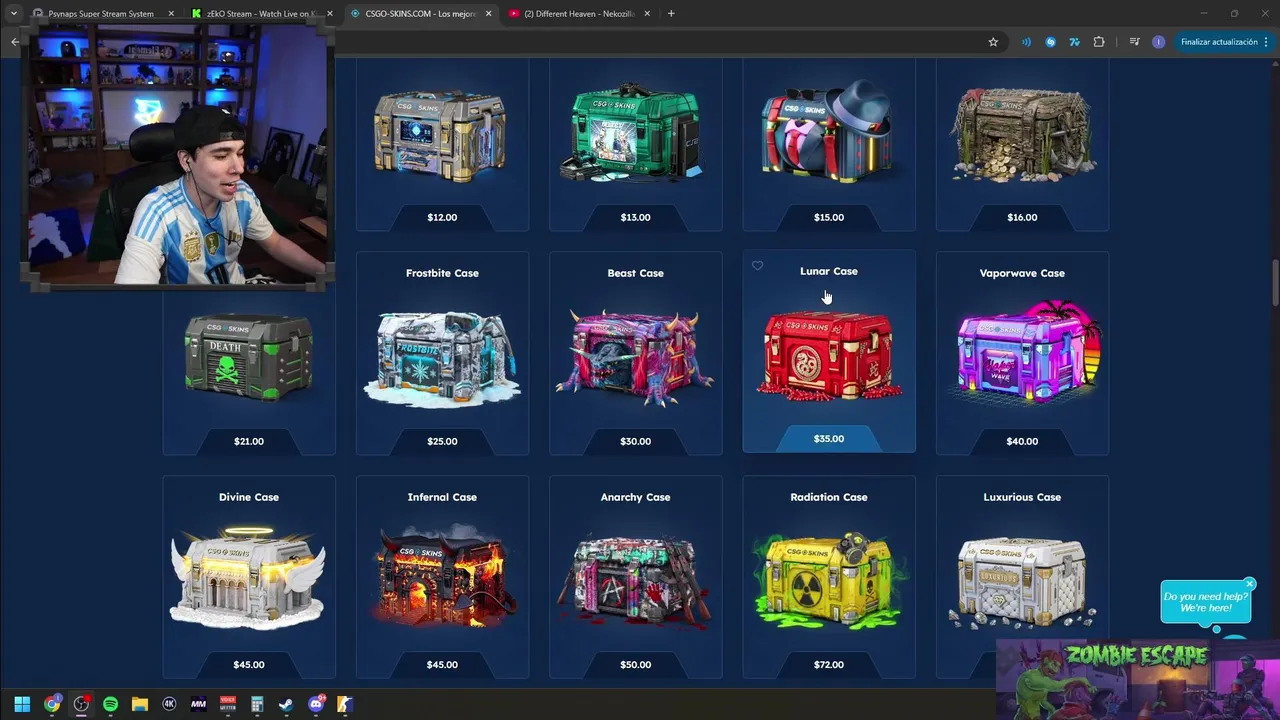Click the $72.00 Radiation Case price
The height and width of the screenshot is (720, 1280).
829,665
